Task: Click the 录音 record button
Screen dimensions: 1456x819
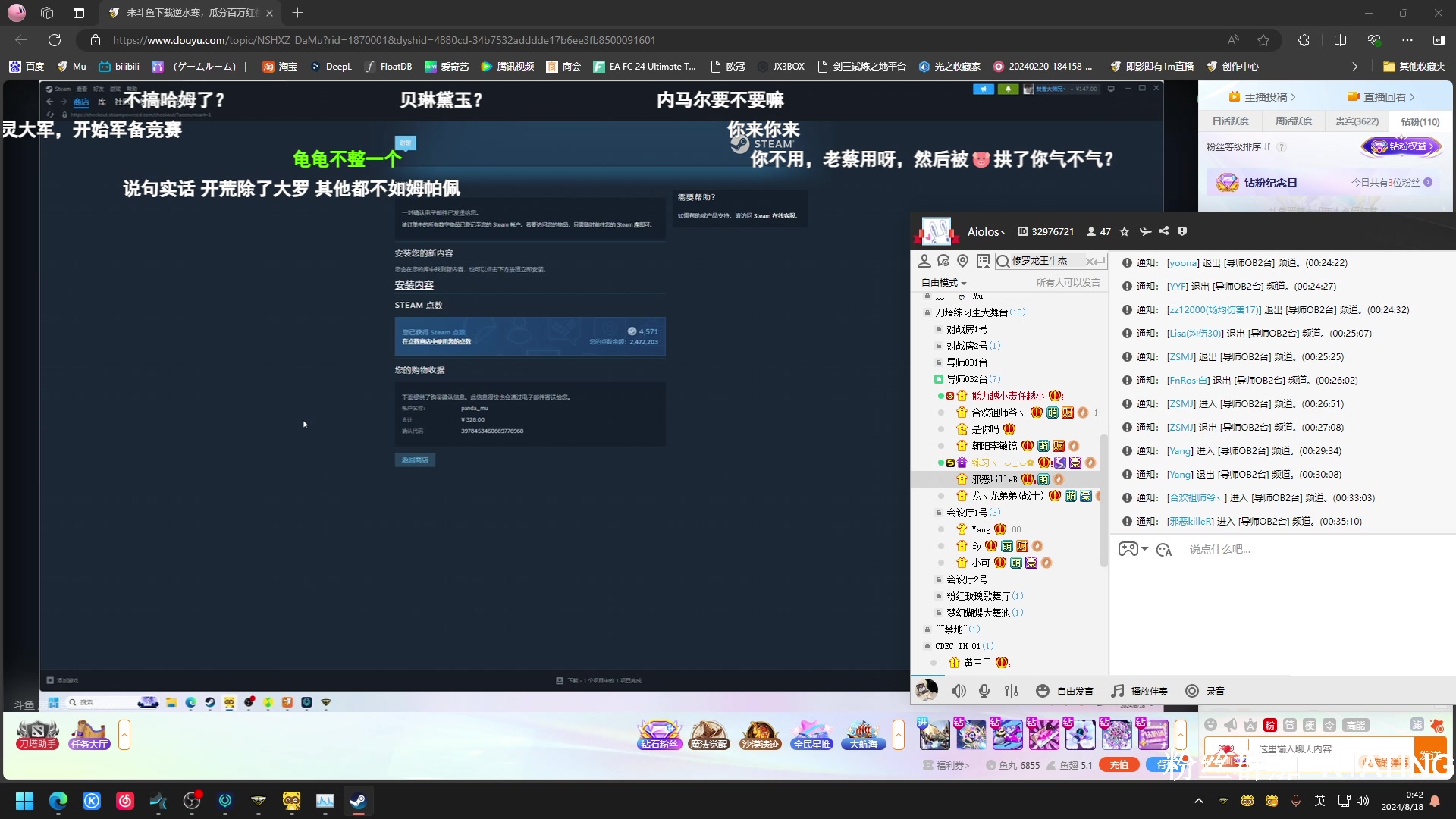Action: (x=1206, y=691)
